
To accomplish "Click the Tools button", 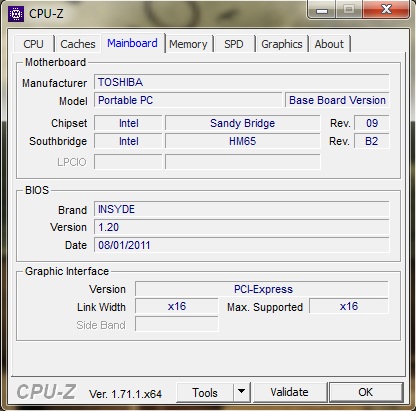I will pyautogui.click(x=205, y=392).
